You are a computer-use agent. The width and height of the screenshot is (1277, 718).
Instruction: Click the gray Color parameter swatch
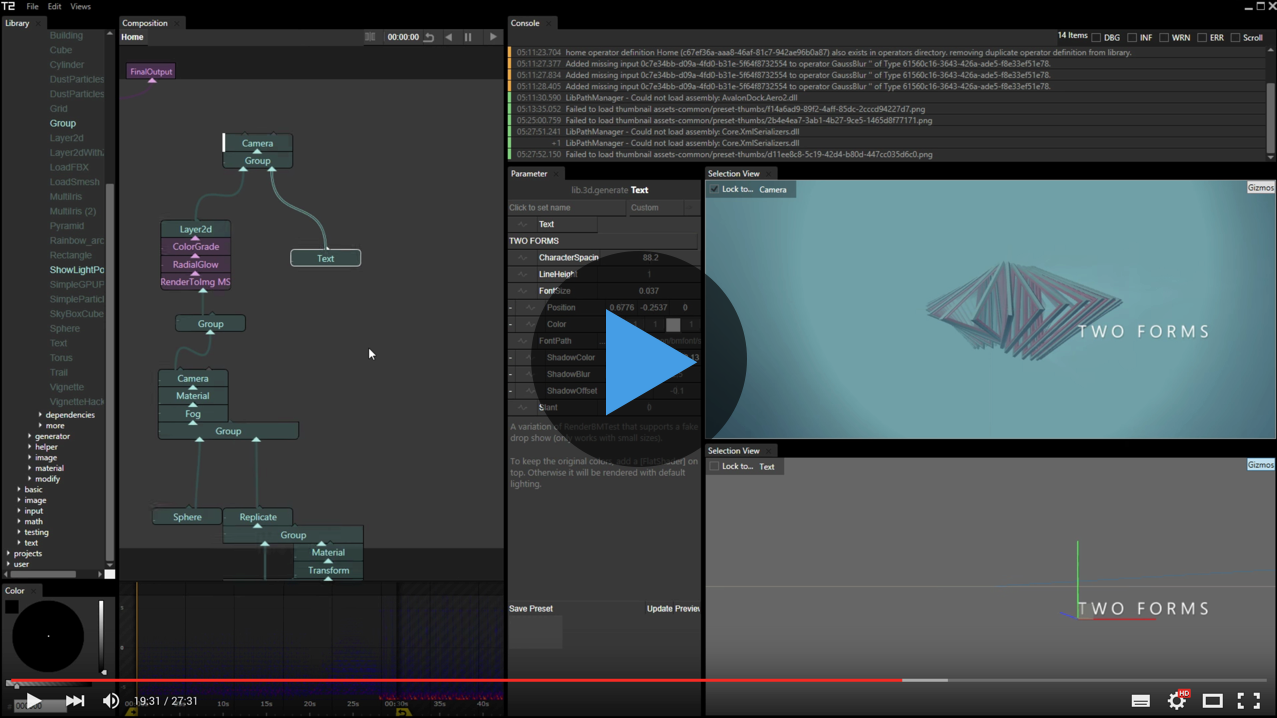click(x=673, y=325)
